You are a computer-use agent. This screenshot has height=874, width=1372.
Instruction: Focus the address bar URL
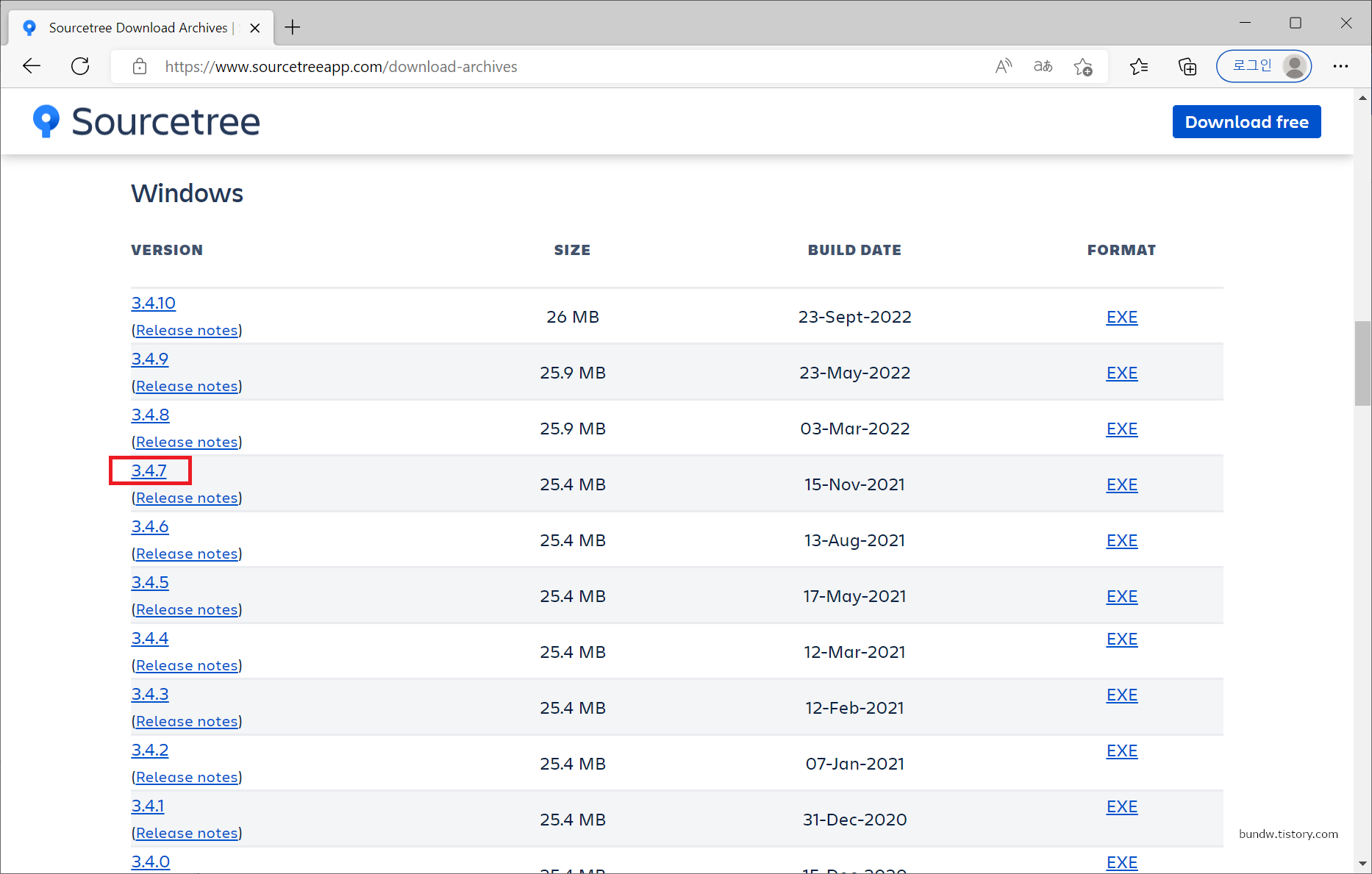[x=341, y=67]
